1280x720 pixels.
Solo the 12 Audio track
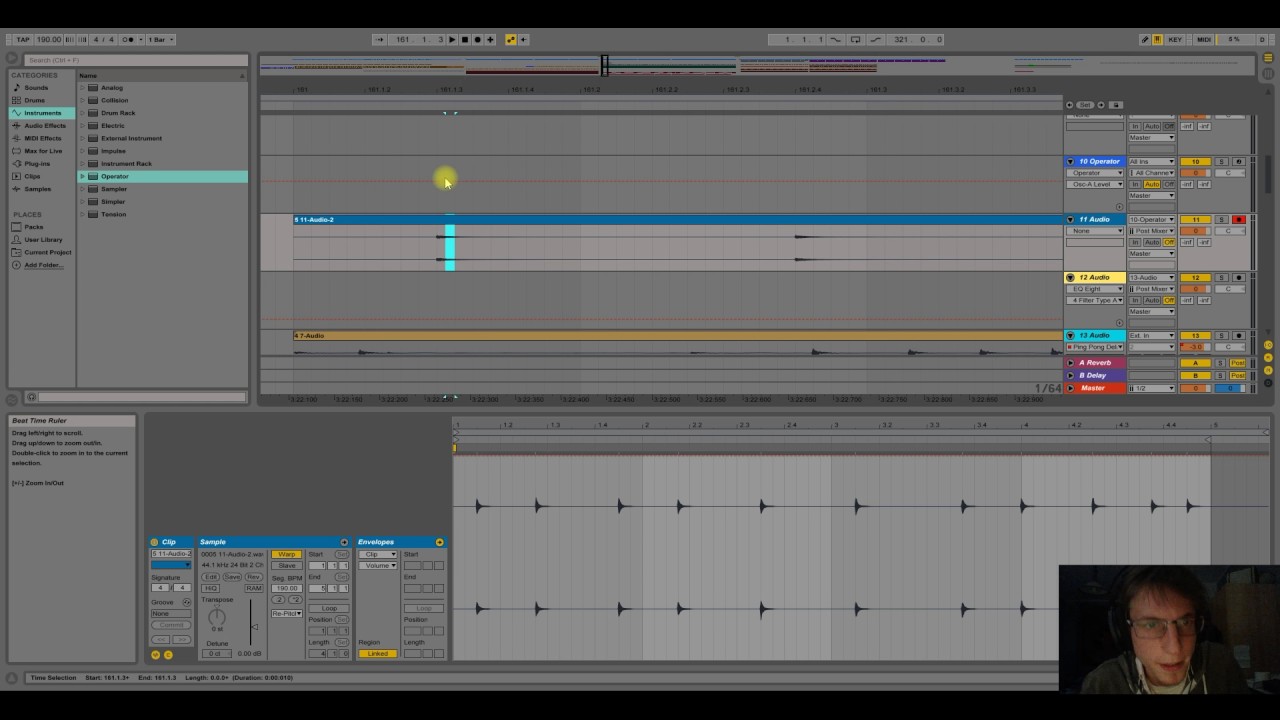(1221, 277)
